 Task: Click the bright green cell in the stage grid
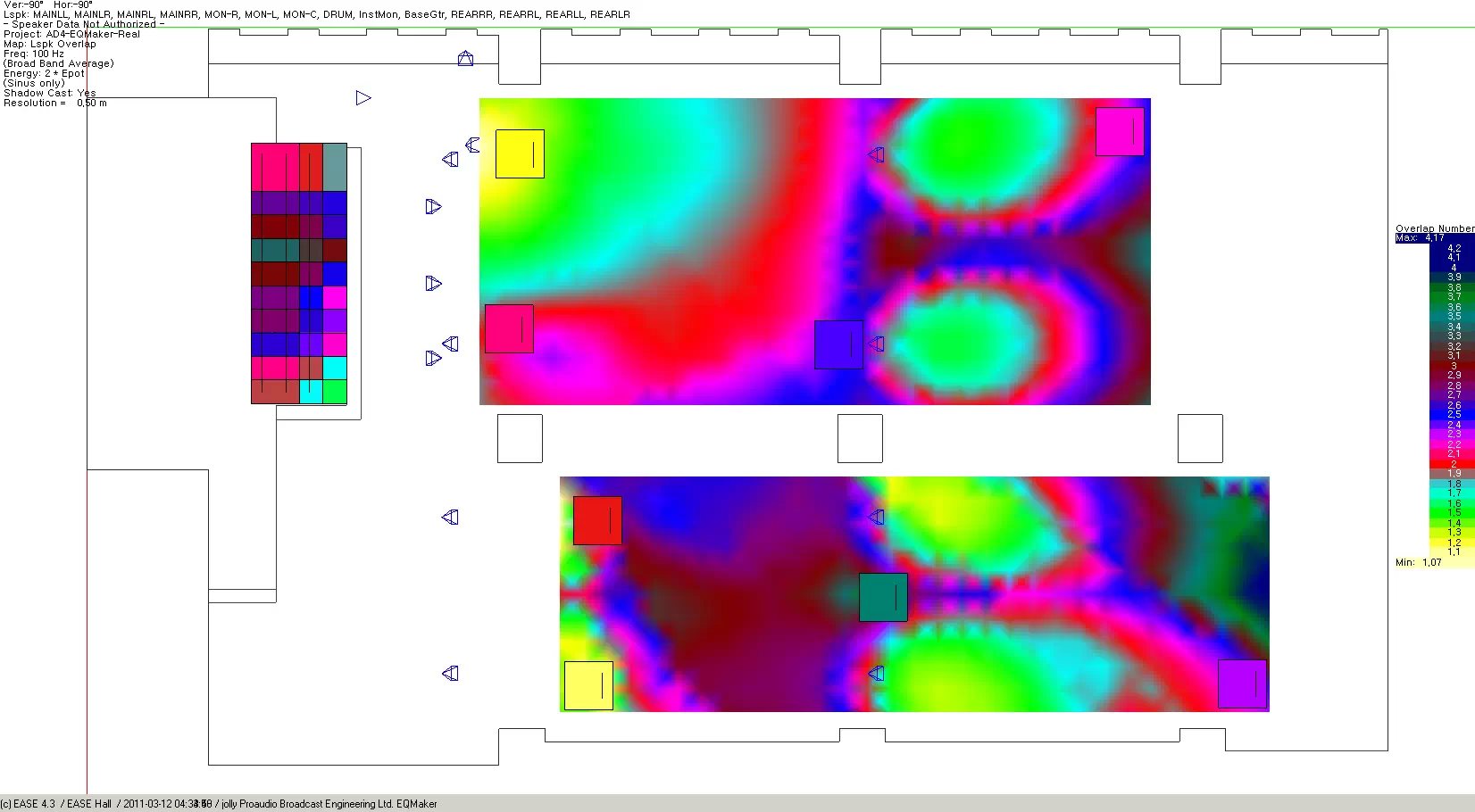(335, 392)
